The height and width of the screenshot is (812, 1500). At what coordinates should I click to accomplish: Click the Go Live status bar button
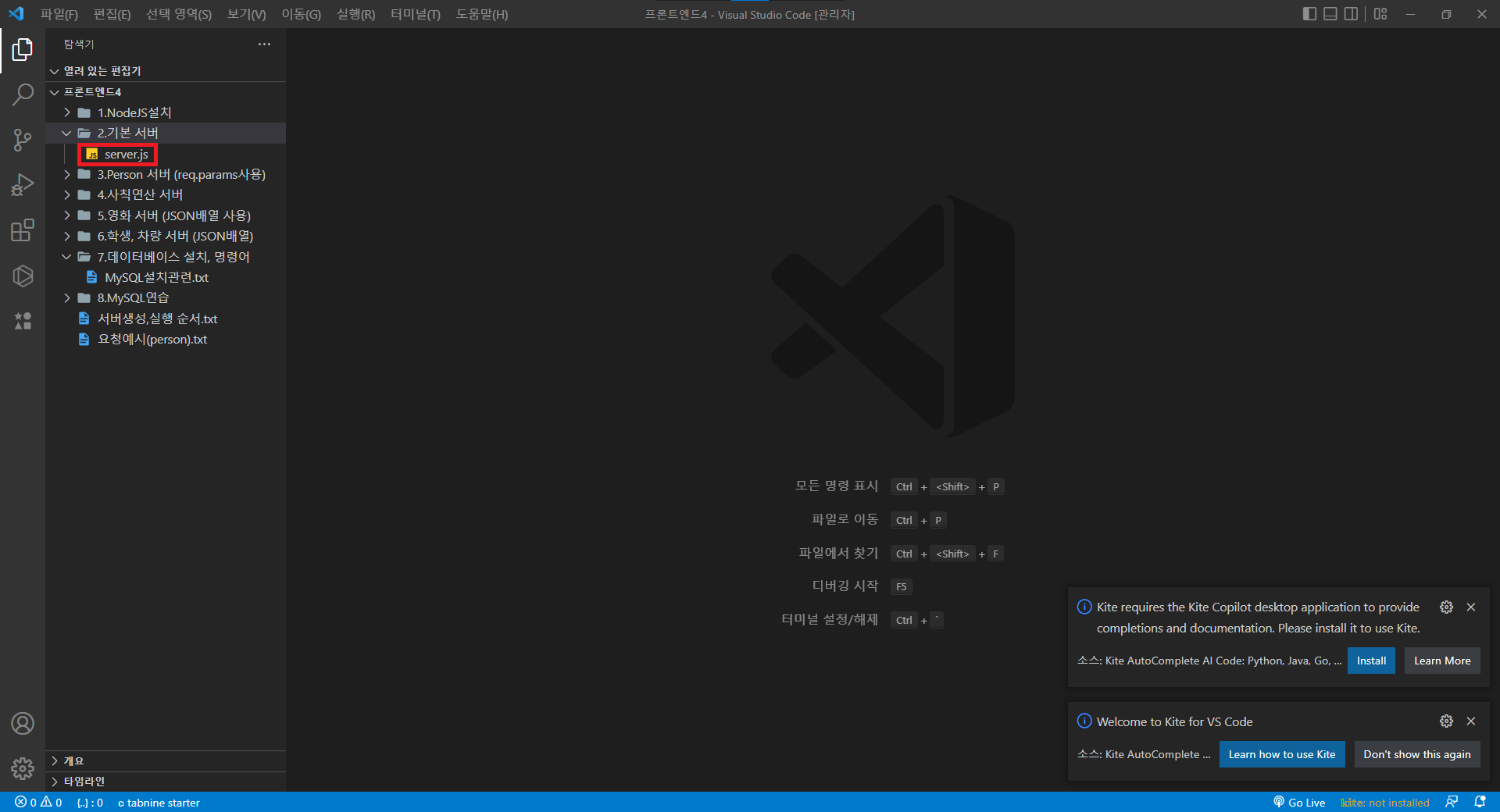click(x=1299, y=802)
